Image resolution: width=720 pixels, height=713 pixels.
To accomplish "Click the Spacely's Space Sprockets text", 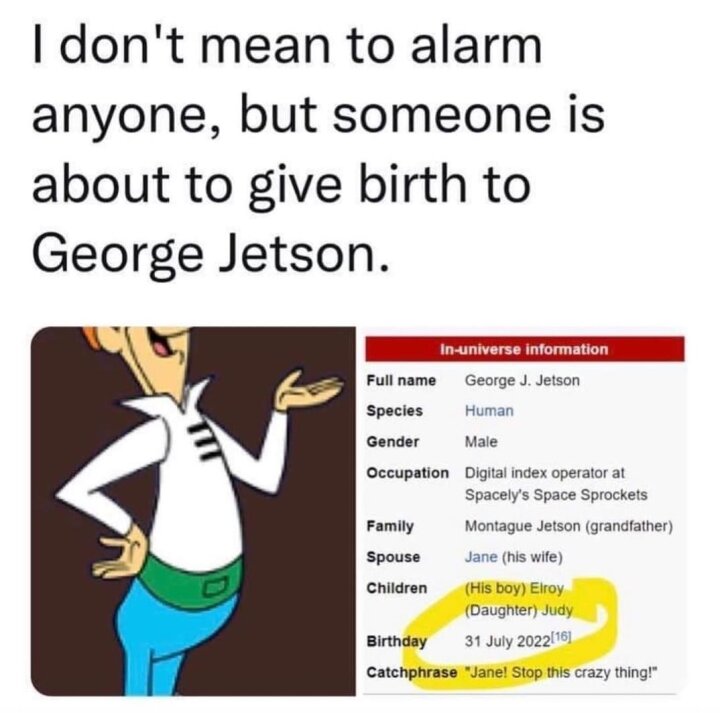I will pos(556,495).
